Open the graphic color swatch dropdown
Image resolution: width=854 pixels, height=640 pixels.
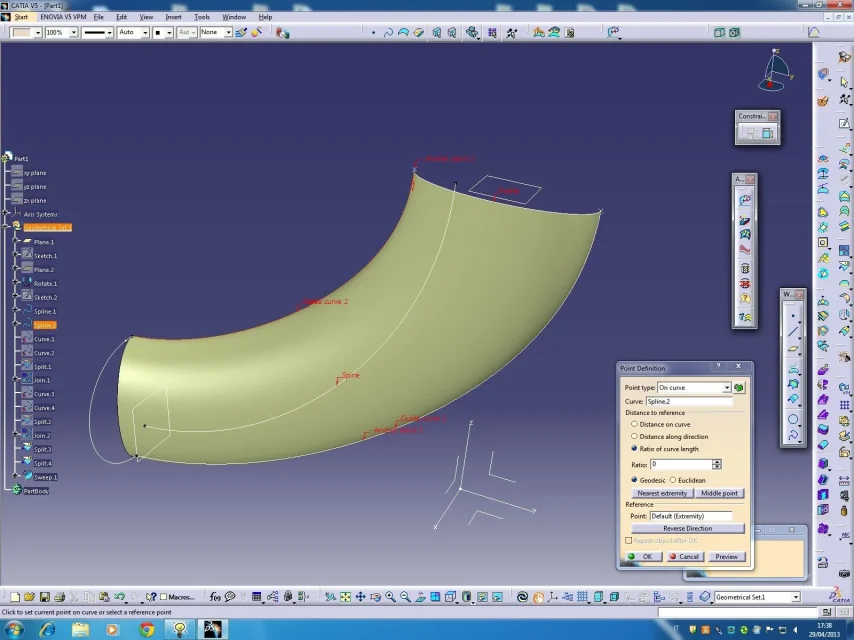(x=38, y=33)
